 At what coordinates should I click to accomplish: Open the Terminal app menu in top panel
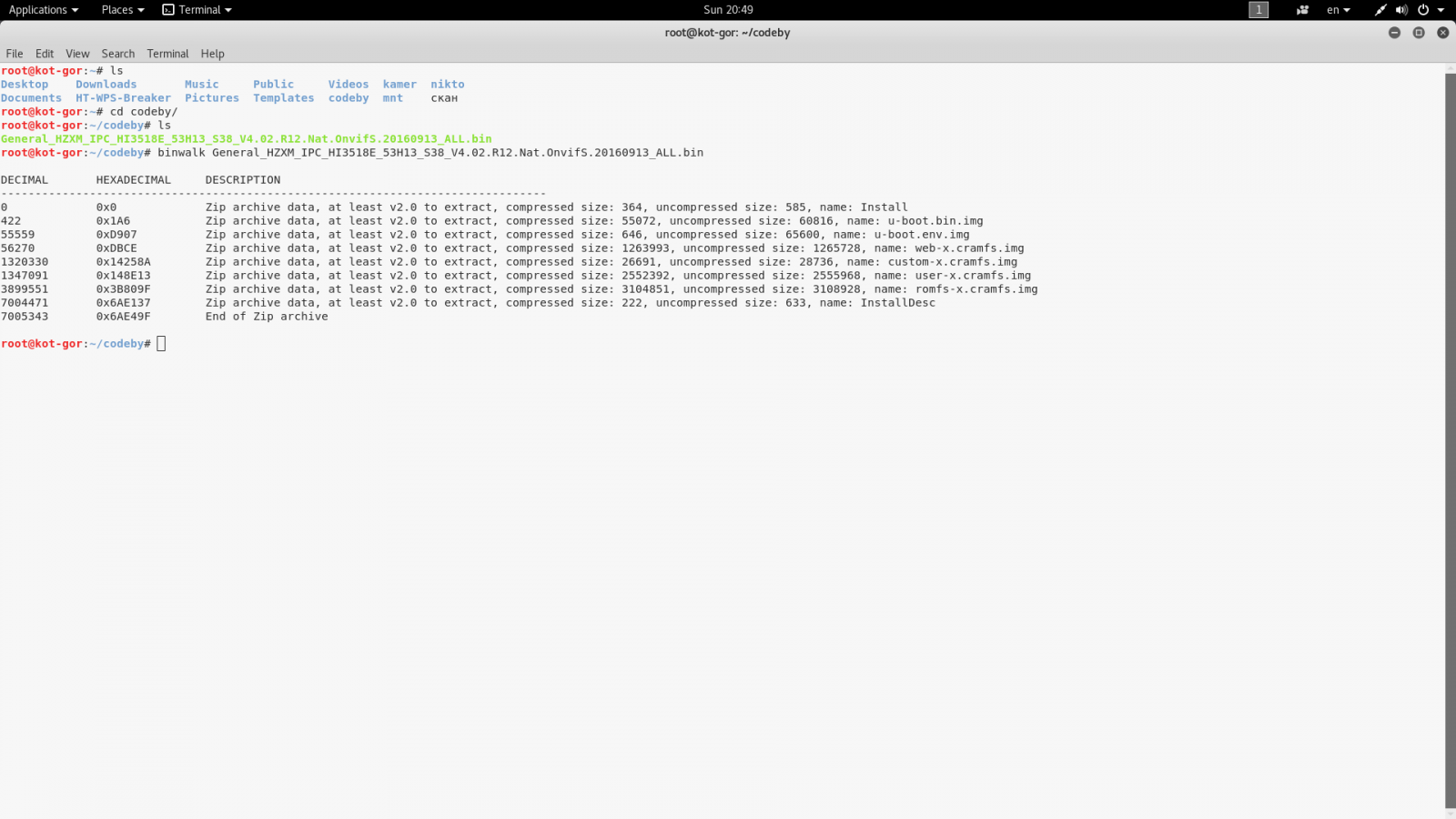pos(197,10)
